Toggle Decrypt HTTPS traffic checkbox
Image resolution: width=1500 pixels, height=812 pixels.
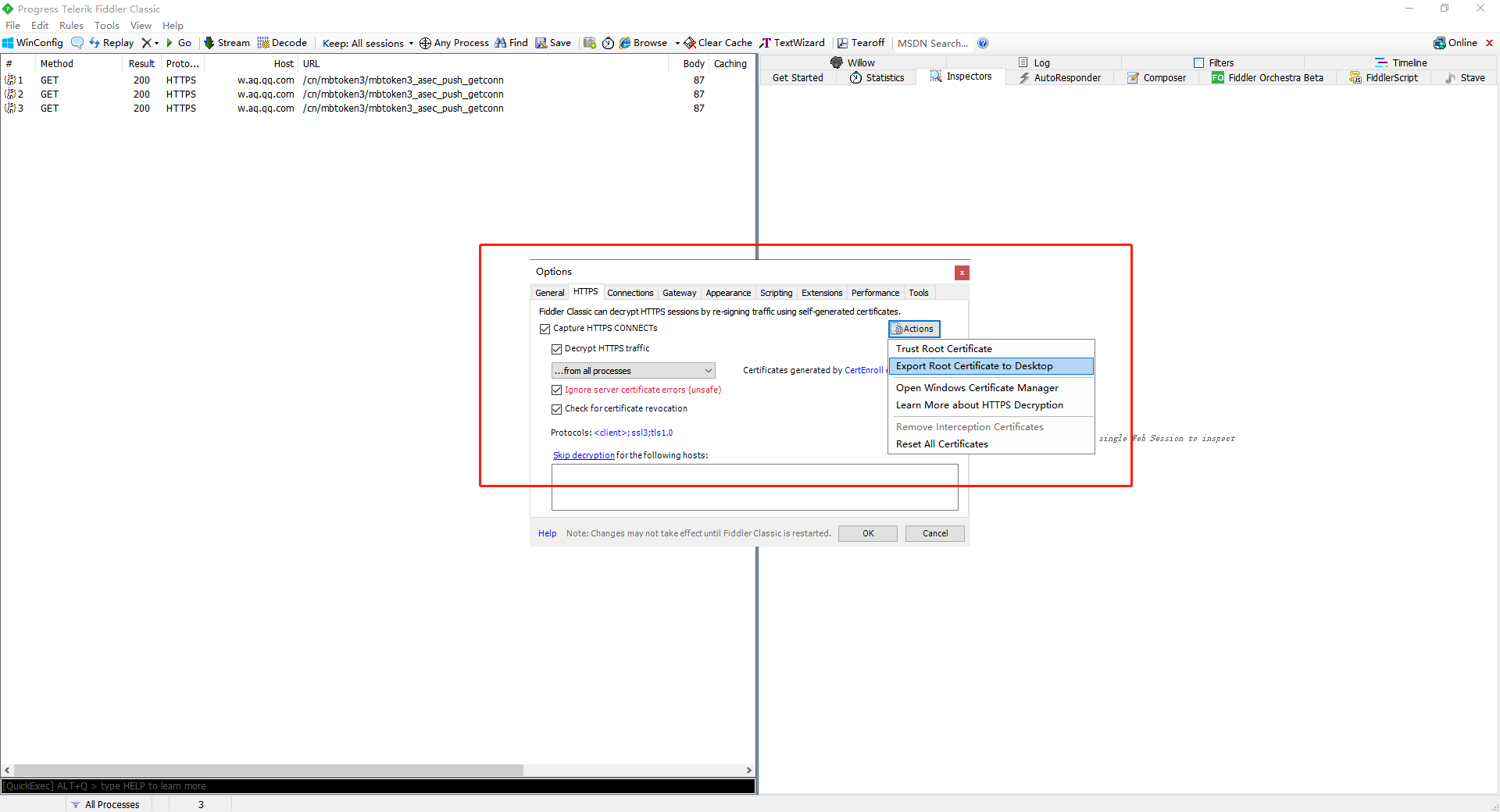(x=557, y=349)
